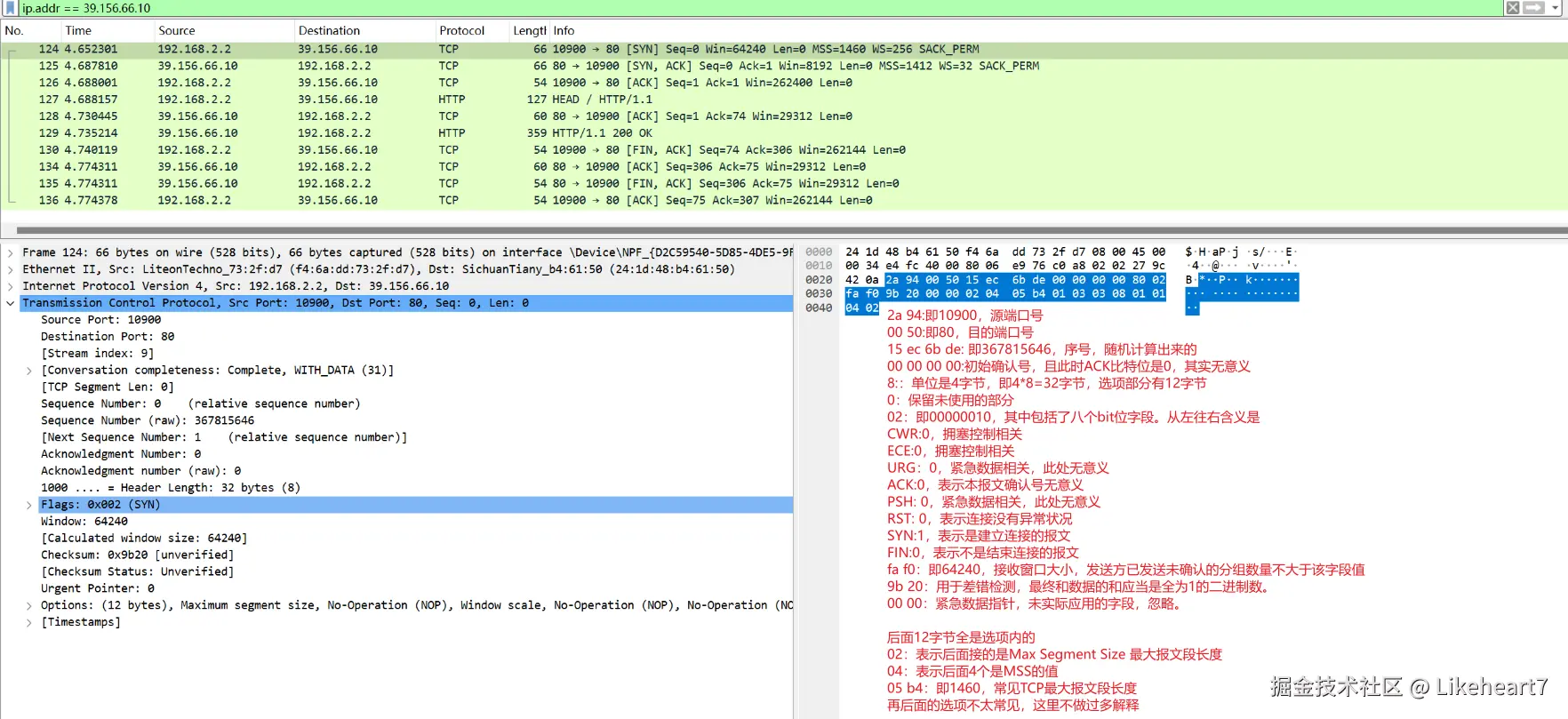Apply the display filter with the arrow button

pyautogui.click(x=1533, y=8)
